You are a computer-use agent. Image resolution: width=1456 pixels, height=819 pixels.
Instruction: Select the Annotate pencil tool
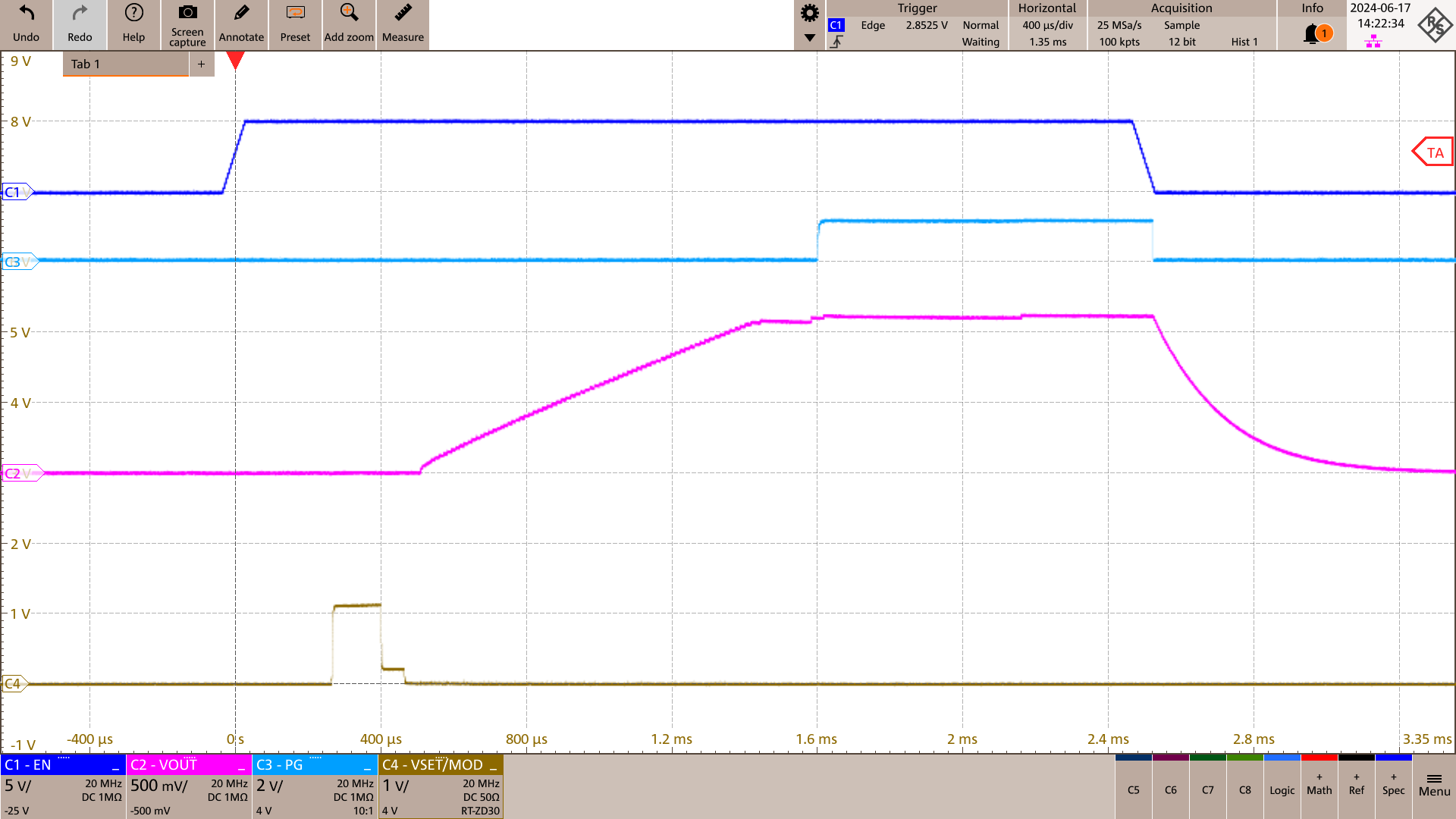click(x=241, y=14)
